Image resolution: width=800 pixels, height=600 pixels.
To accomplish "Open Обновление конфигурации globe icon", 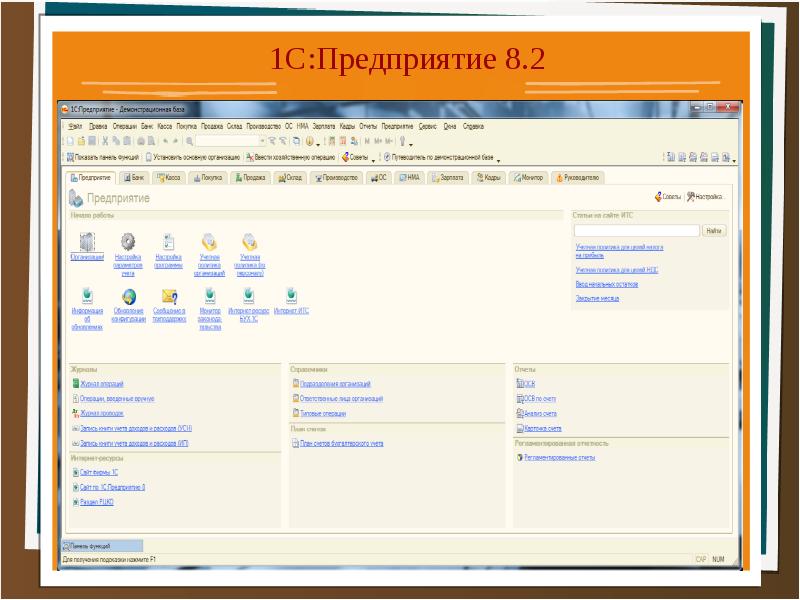I will (x=128, y=296).
